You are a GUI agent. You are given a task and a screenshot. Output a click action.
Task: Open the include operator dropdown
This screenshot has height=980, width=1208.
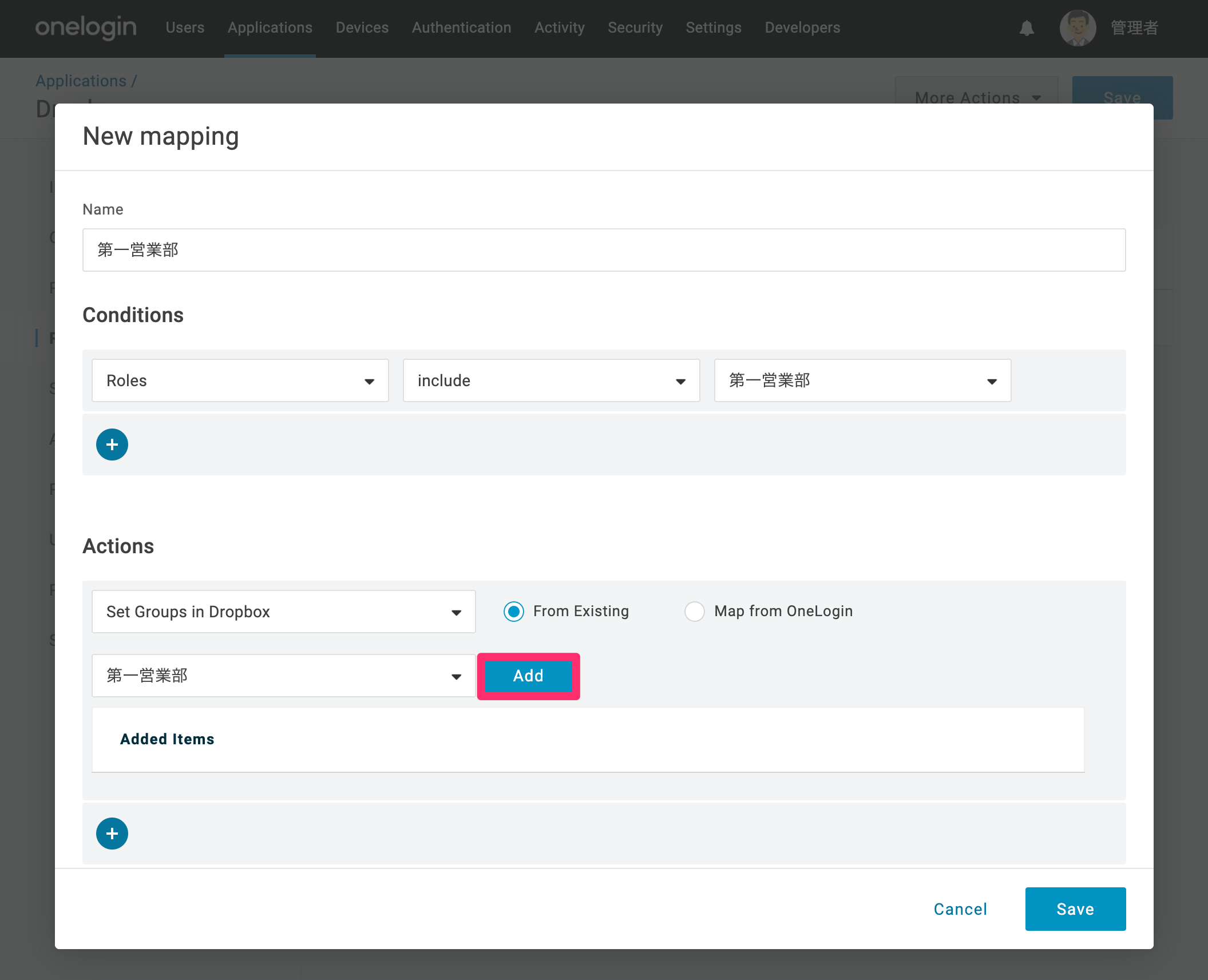(552, 380)
